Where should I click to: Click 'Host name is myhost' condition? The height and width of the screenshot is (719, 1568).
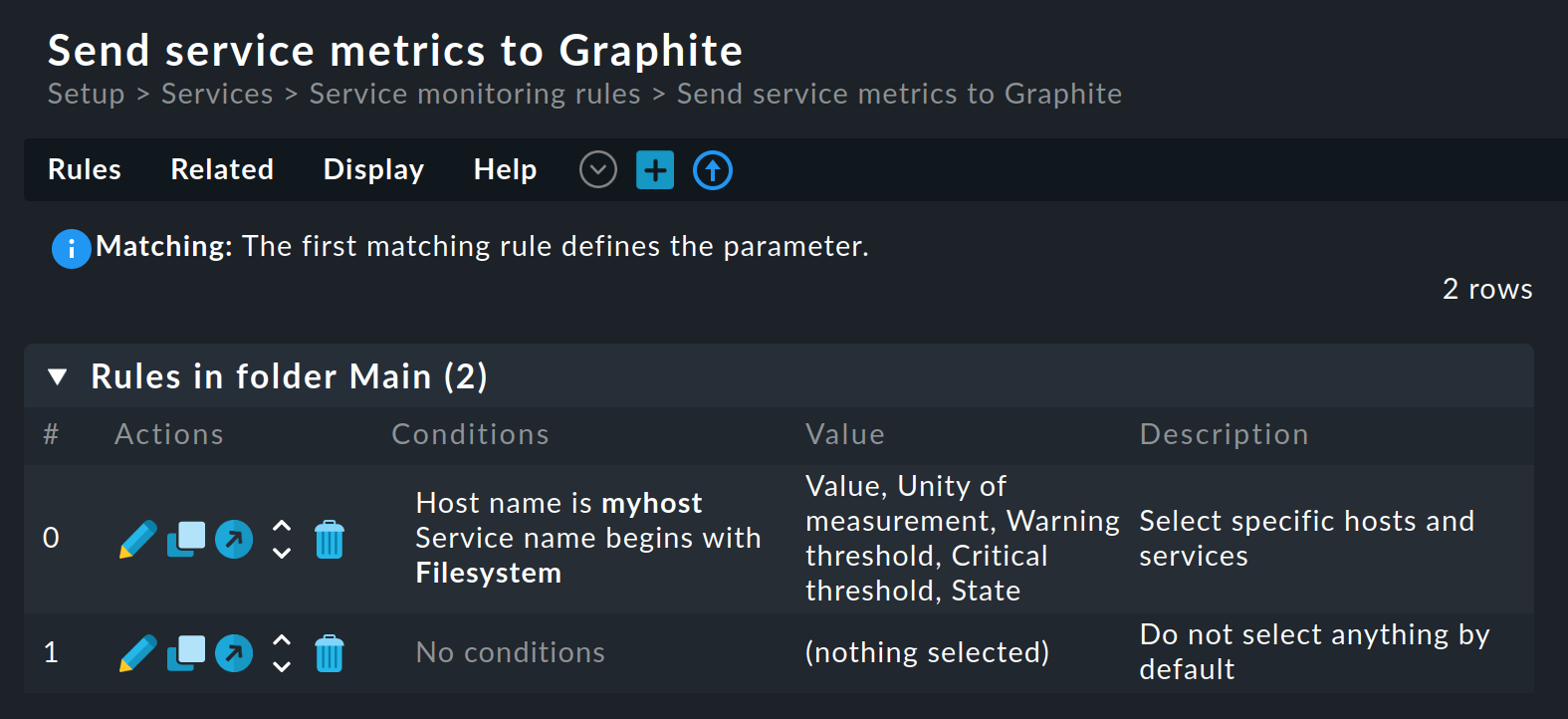pyautogui.click(x=559, y=503)
